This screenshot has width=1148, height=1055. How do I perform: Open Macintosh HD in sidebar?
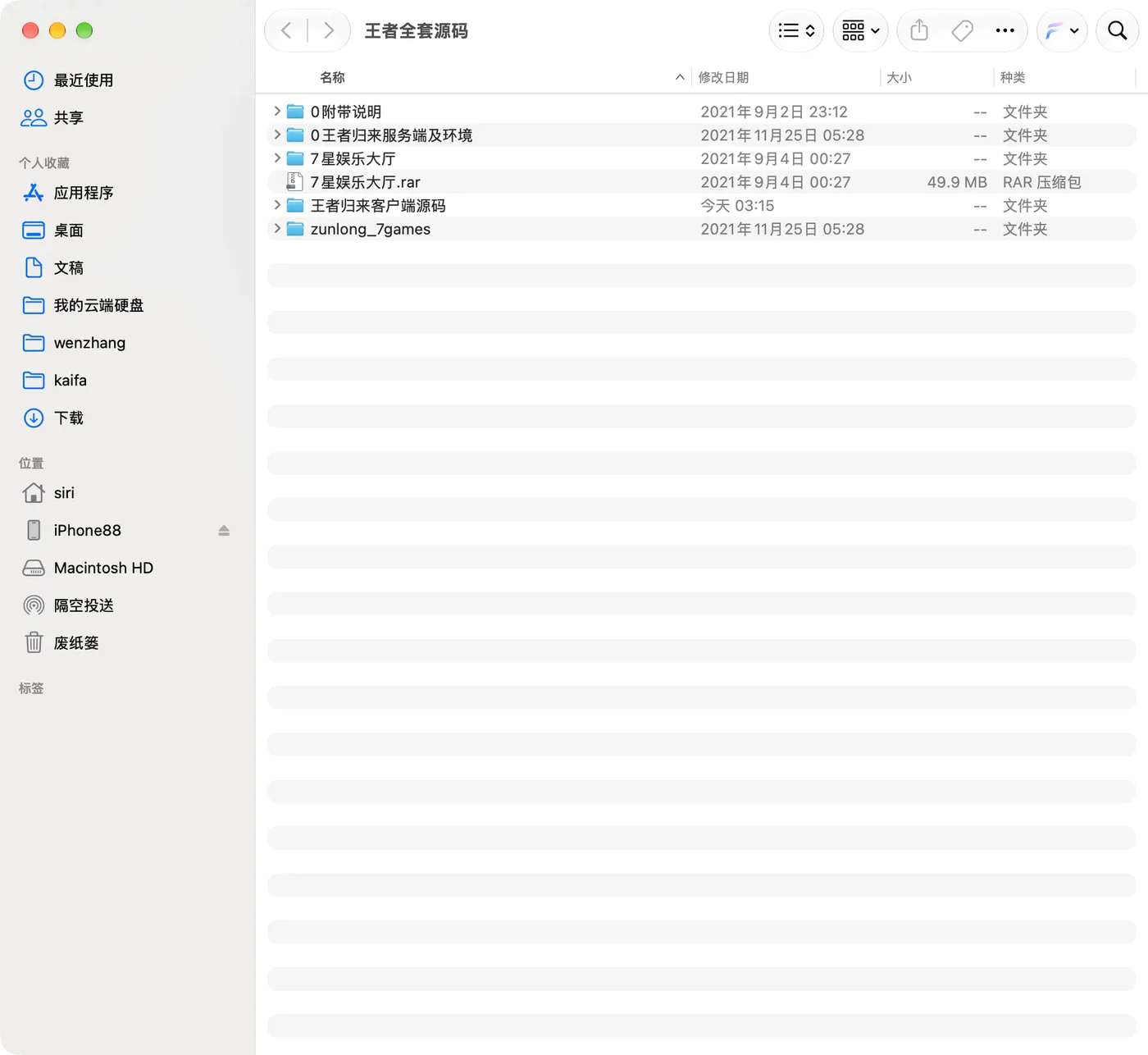(x=103, y=568)
